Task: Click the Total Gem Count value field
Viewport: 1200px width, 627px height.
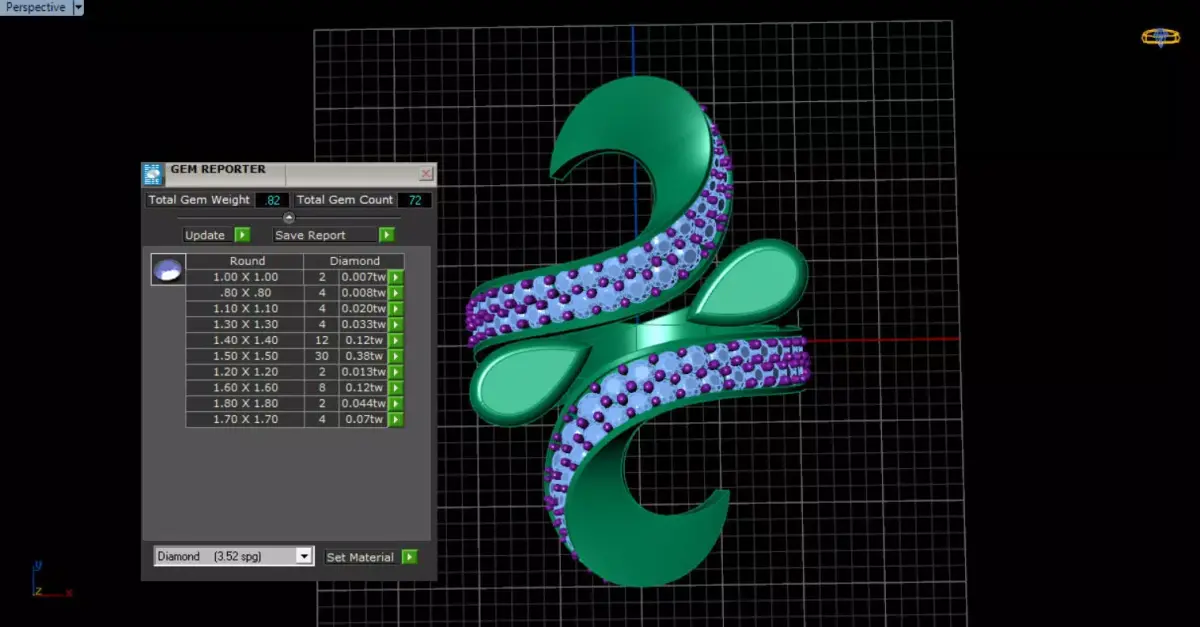Action: (414, 200)
